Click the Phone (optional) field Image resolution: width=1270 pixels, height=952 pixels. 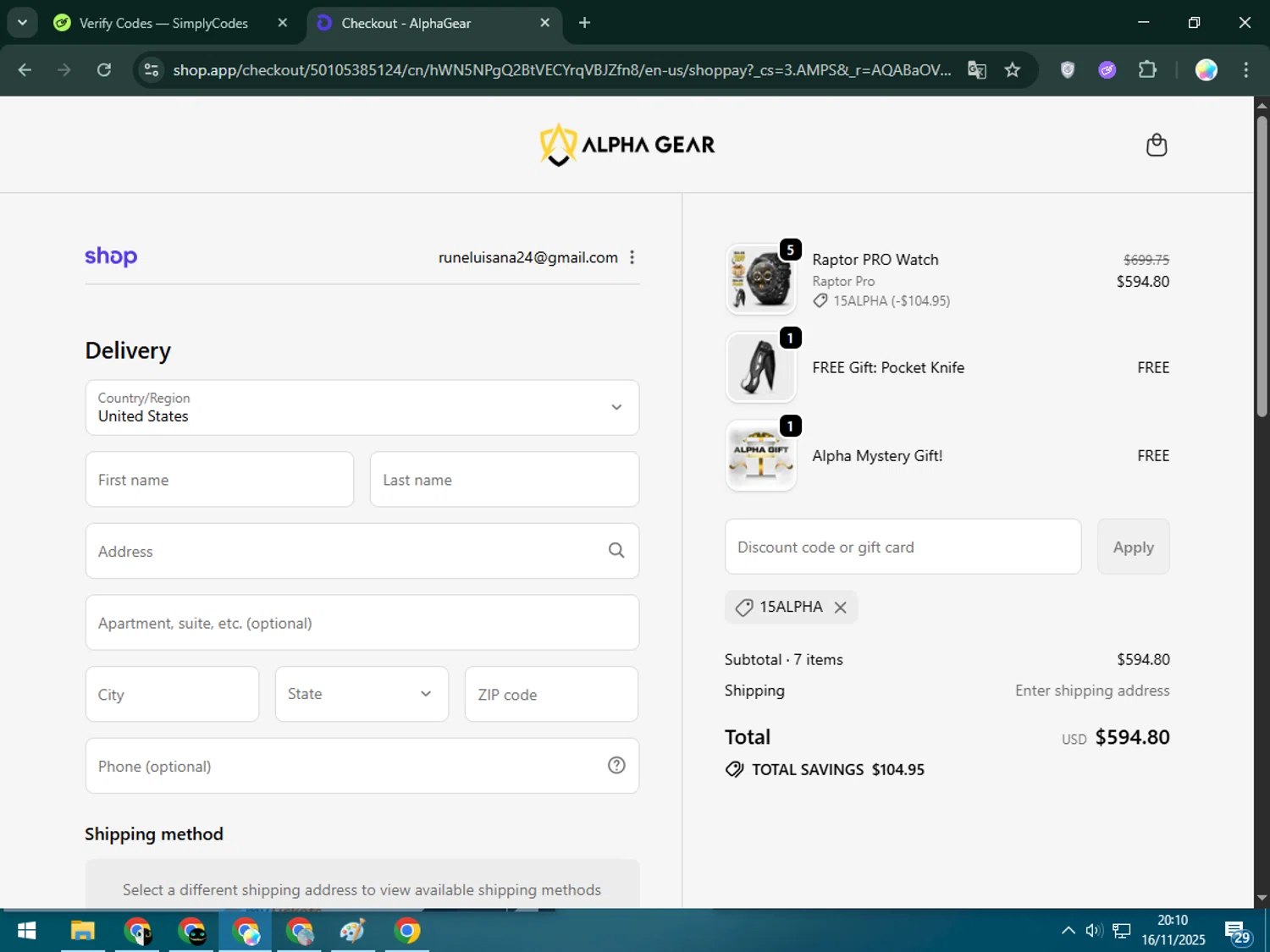click(362, 766)
